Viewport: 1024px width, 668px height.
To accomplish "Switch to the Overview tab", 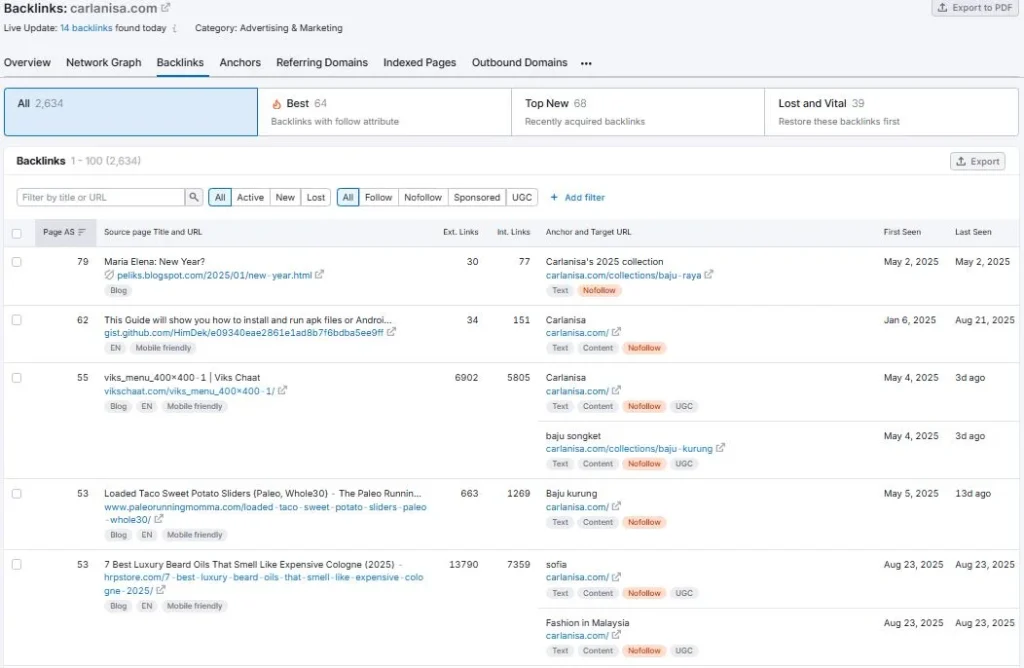I will tap(27, 63).
